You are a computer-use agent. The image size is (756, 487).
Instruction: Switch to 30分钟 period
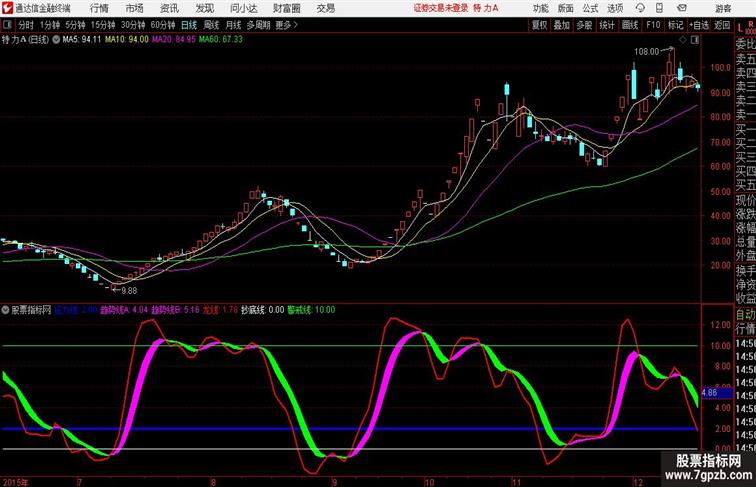tap(133, 25)
